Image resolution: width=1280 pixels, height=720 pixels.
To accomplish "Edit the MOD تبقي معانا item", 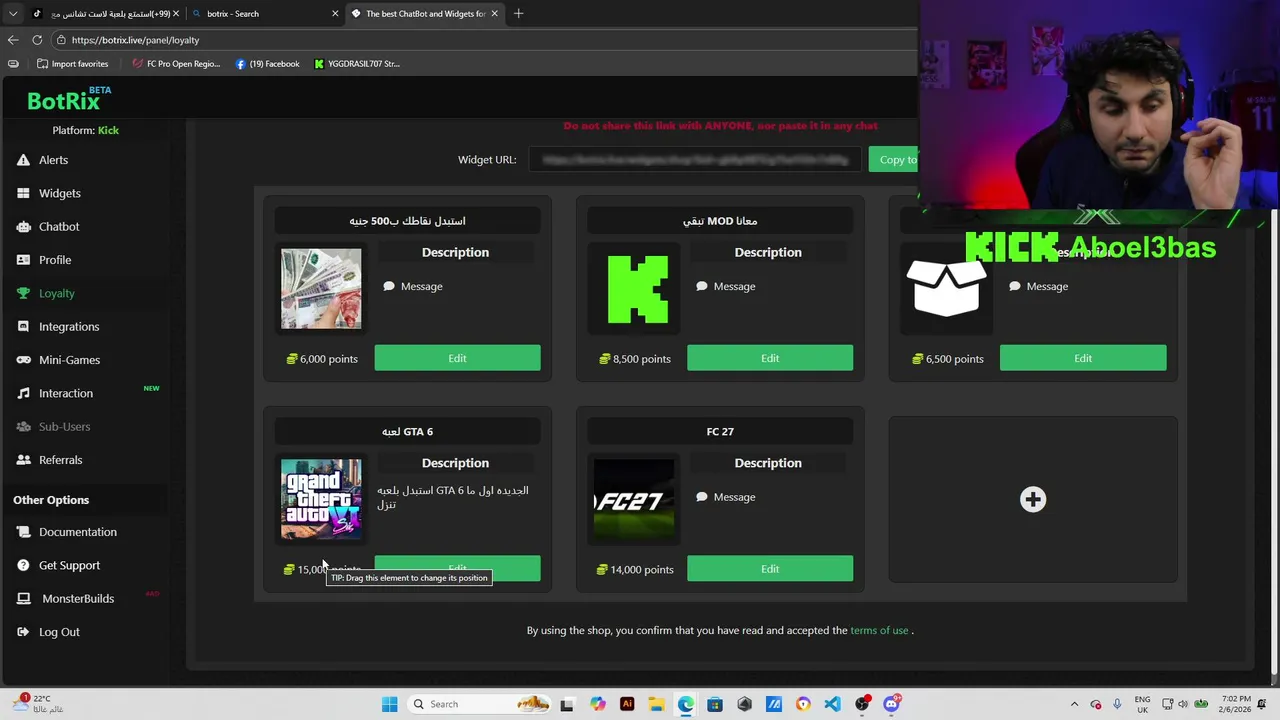I will pyautogui.click(x=770, y=358).
